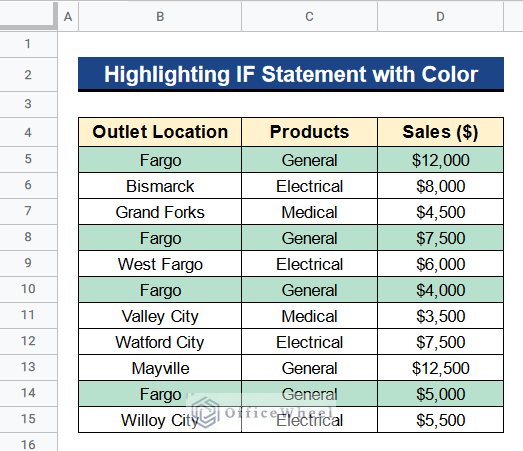
Task: Click the 'Sales ($)' header cell
Action: [x=440, y=132]
